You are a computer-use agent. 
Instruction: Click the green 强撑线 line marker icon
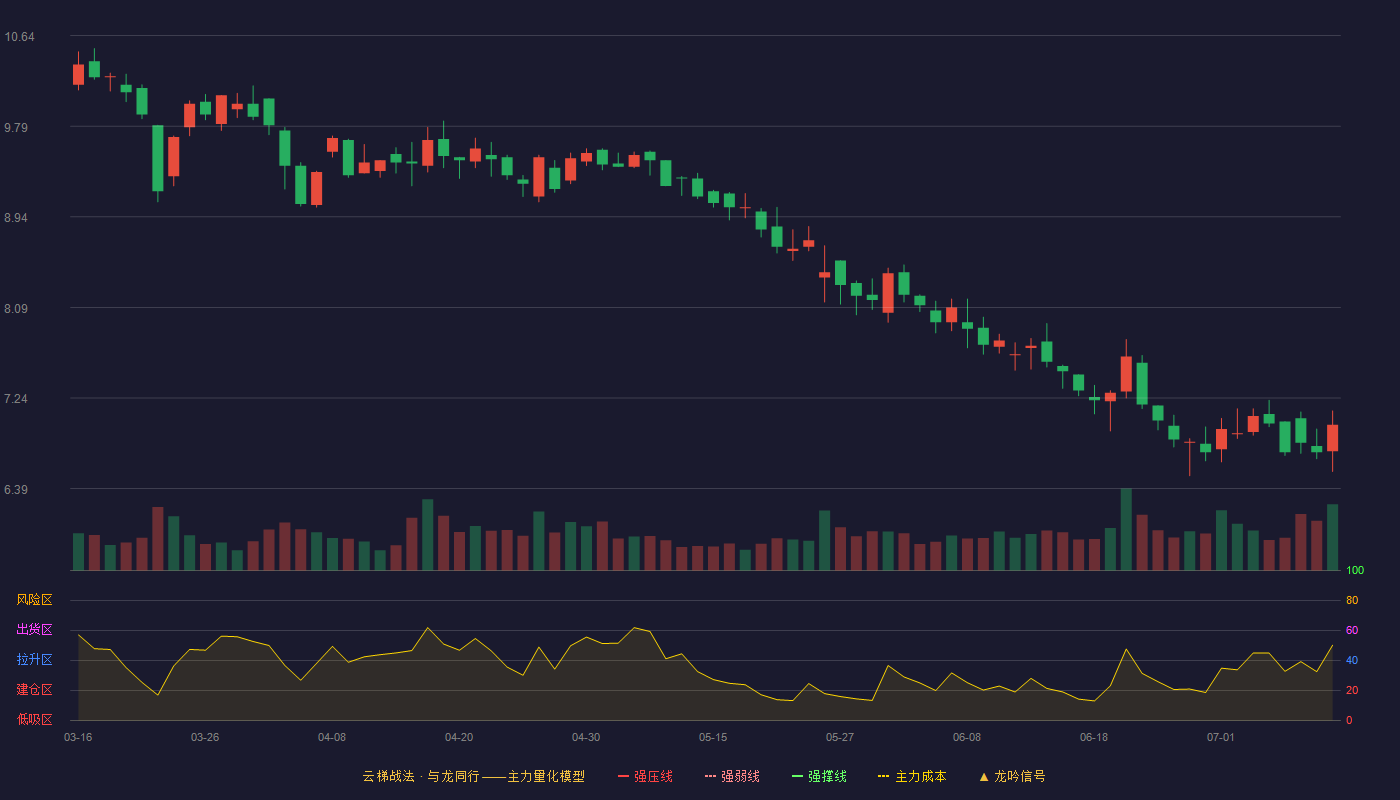tap(797, 776)
